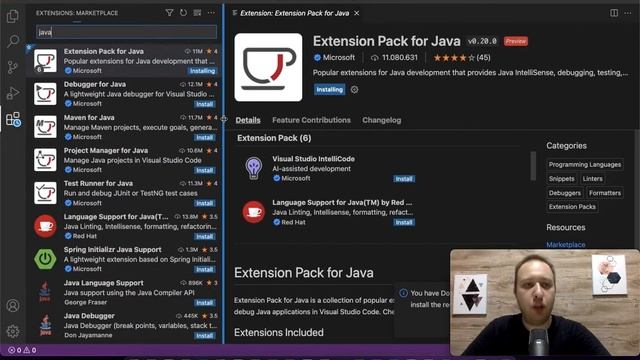The height and width of the screenshot is (360, 640).
Task: Install George Fraser's Java Language Support
Action: [x=204, y=303]
